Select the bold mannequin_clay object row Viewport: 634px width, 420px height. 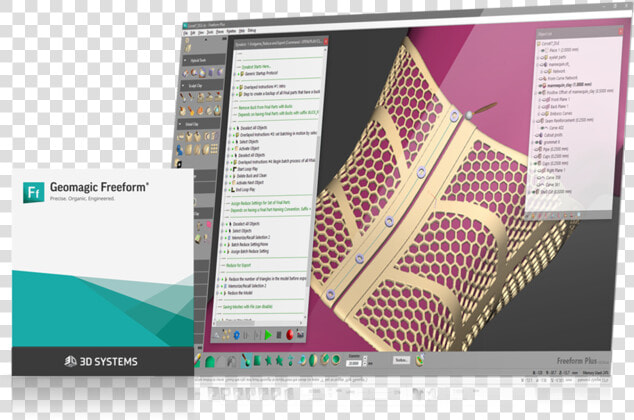coord(569,85)
